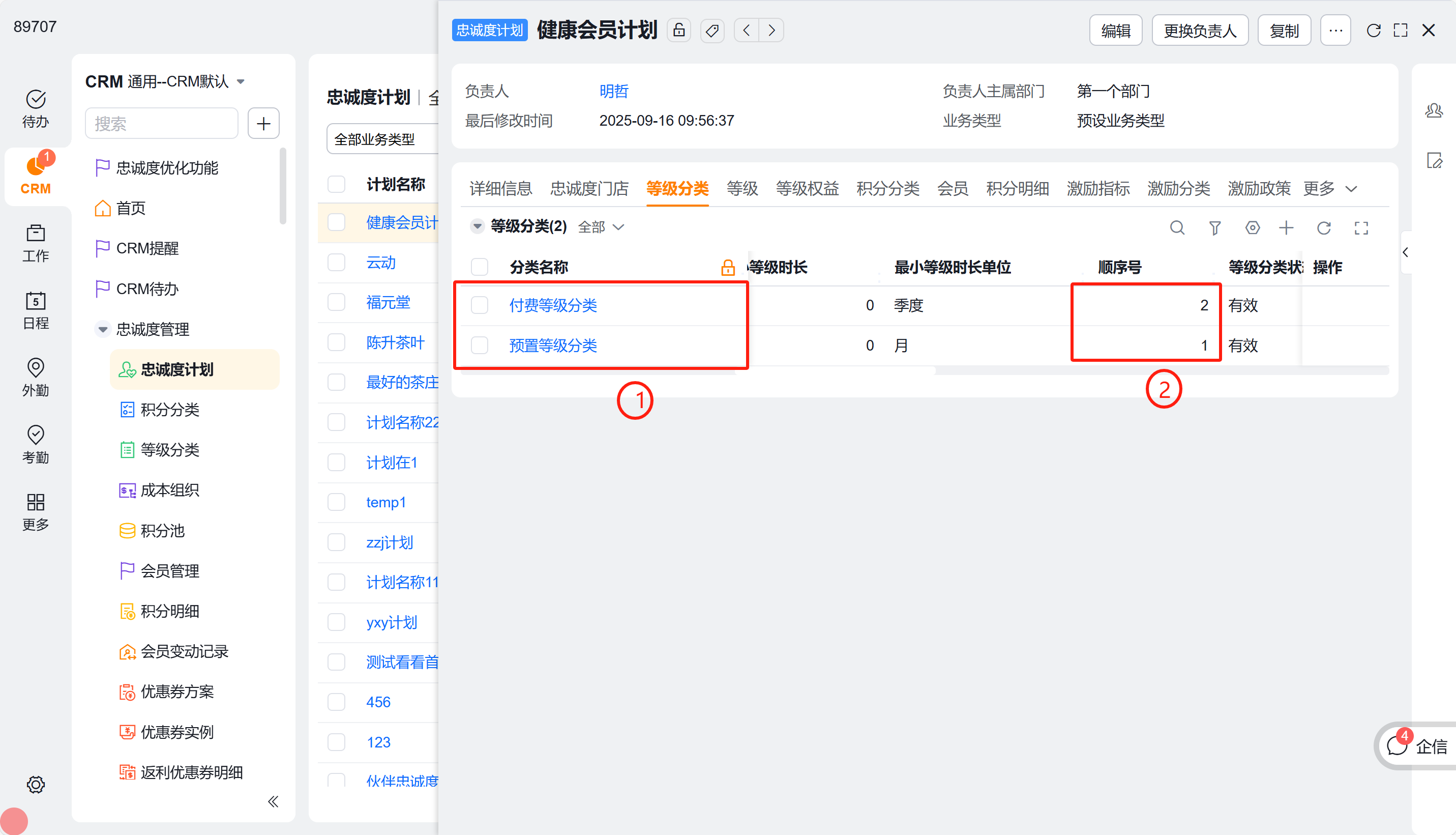
Task: Click the lock icon beside 健康会员计划 title
Action: coord(678,30)
